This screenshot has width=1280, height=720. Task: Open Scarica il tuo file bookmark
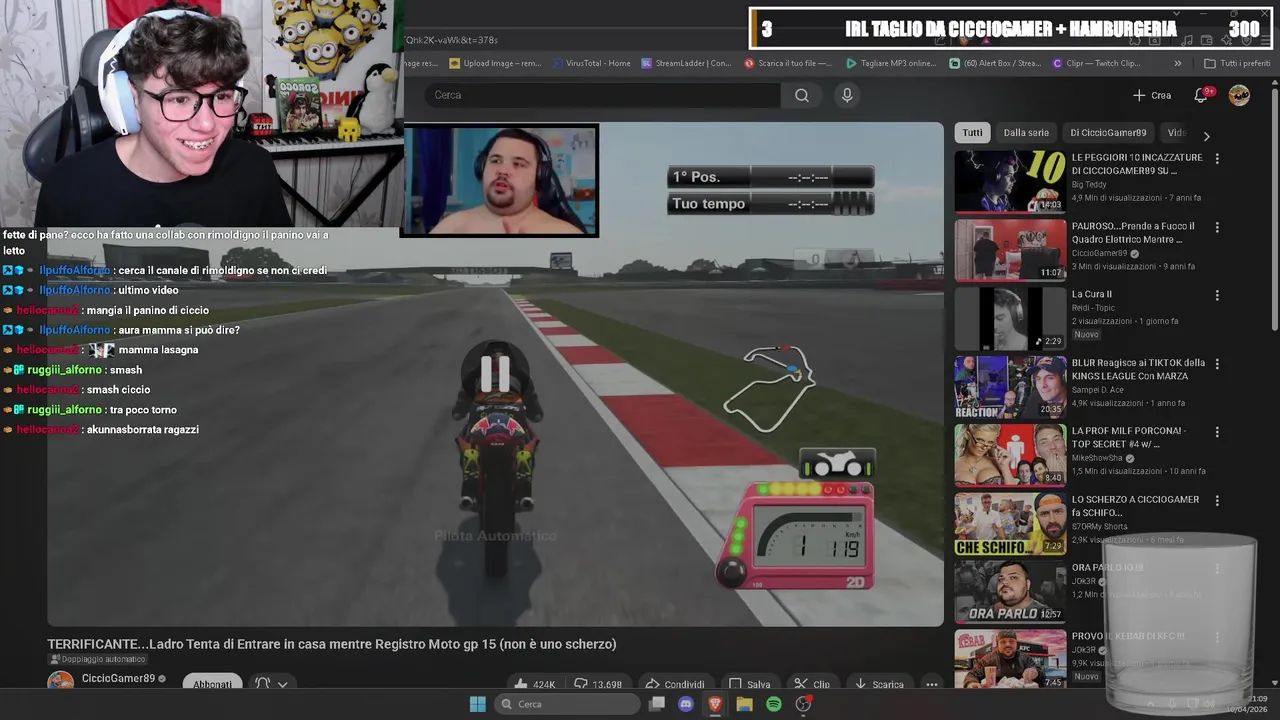coord(788,63)
